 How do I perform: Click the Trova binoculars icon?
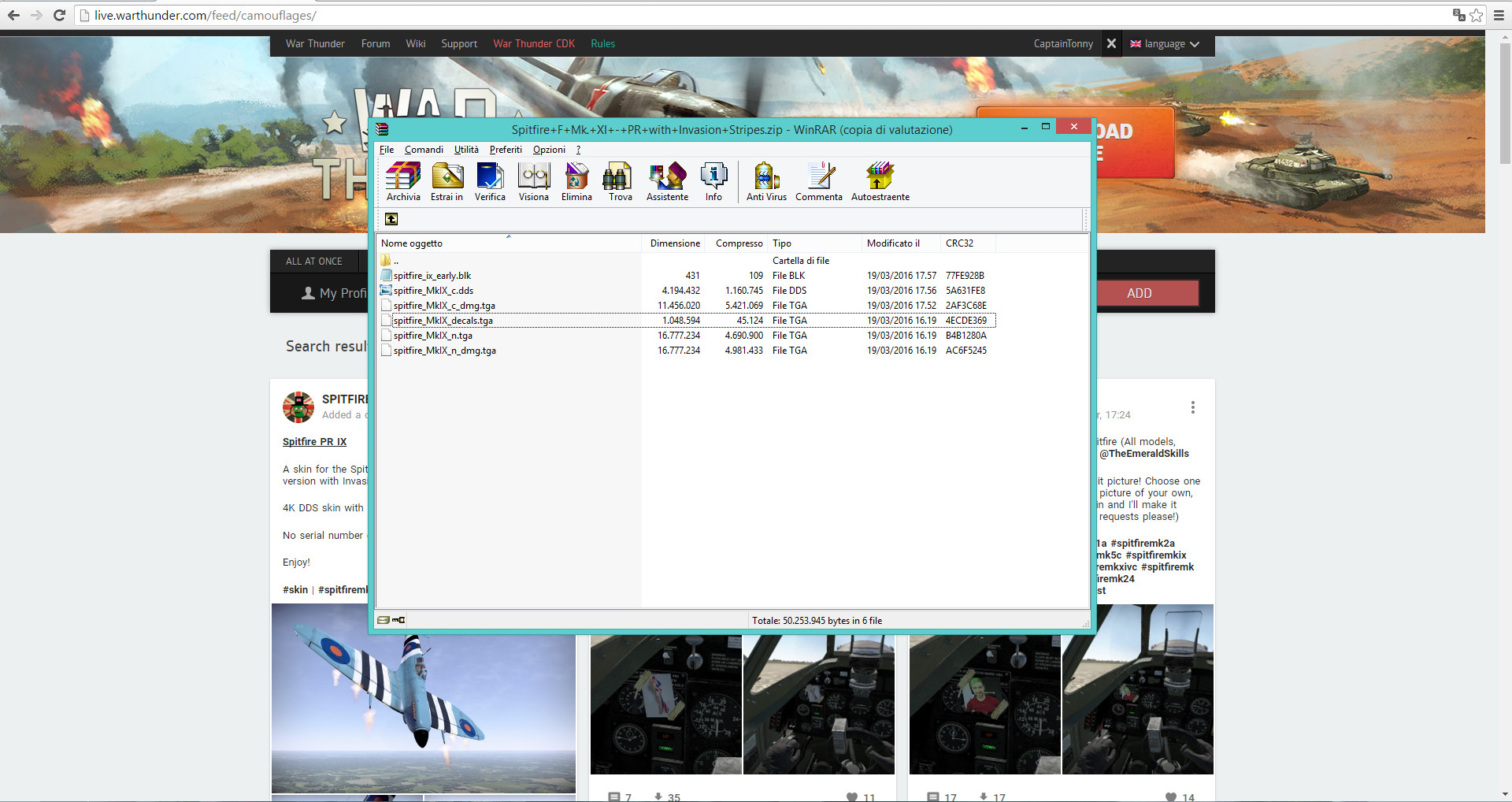point(620,182)
